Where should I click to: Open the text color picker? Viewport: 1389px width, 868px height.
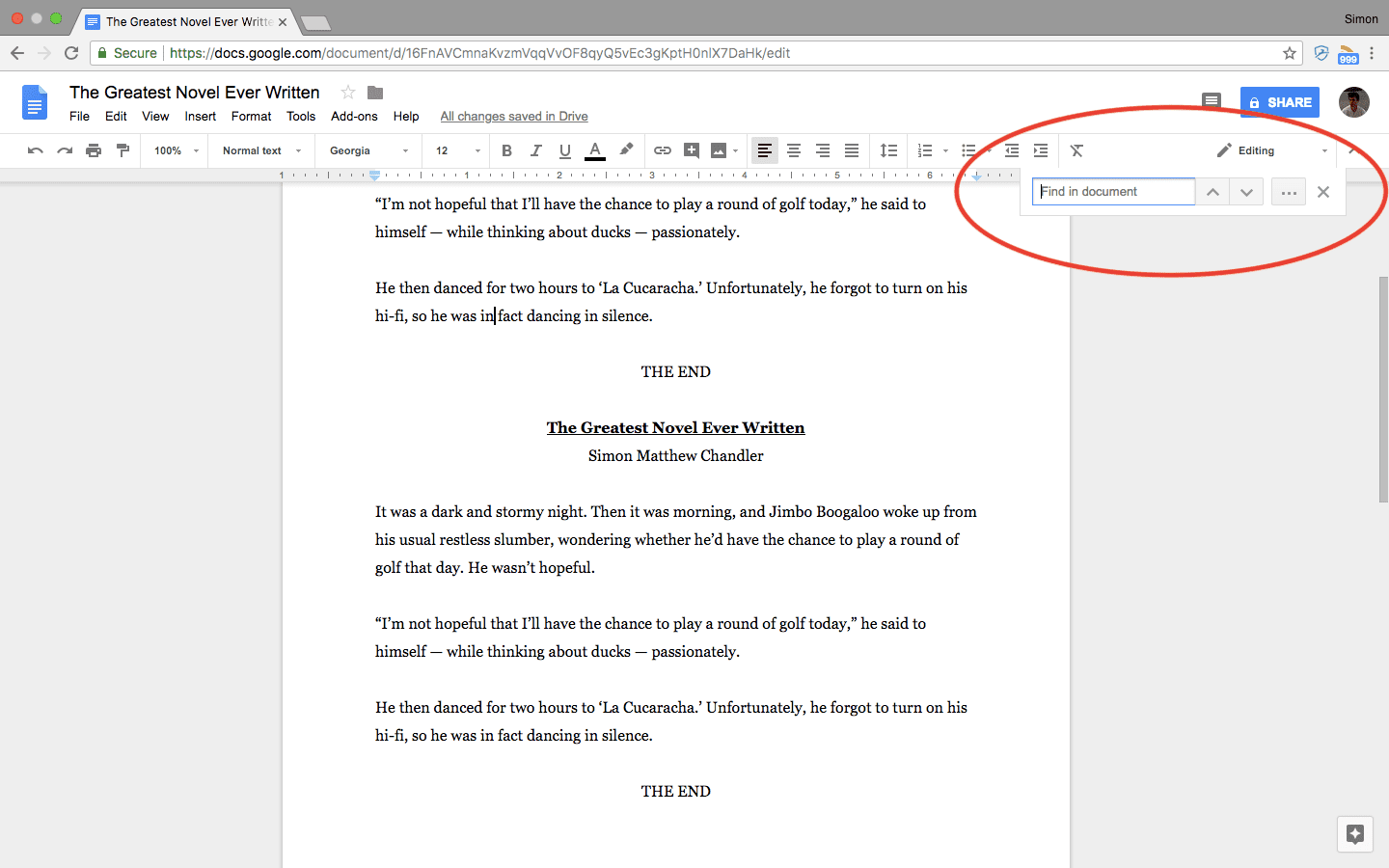tap(595, 150)
